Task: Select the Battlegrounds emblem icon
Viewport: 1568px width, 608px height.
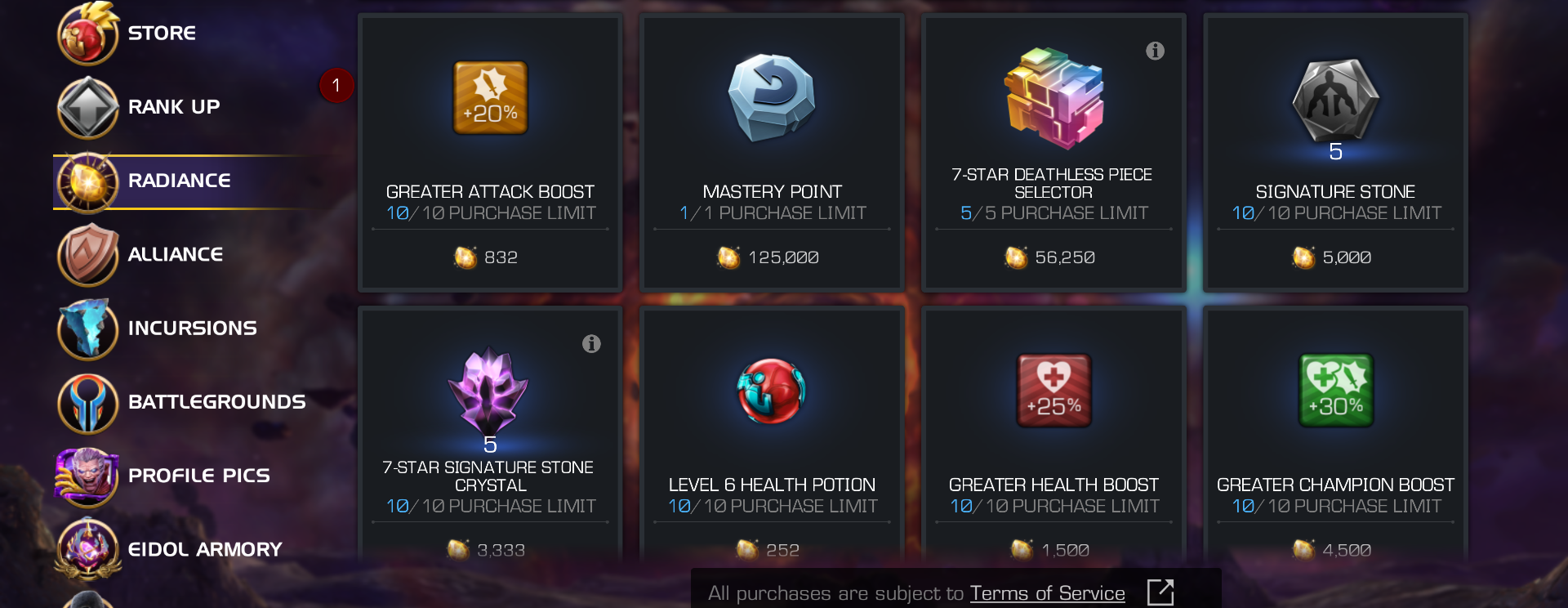Action: click(87, 402)
